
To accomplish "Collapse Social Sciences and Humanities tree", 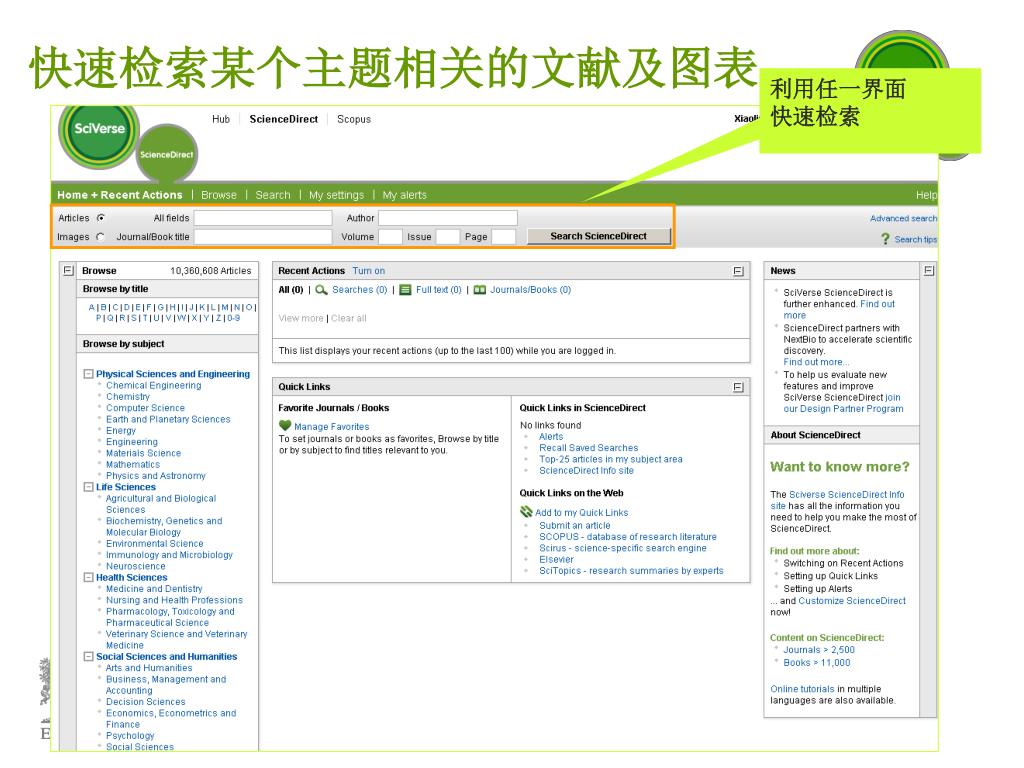I will (x=88, y=656).
